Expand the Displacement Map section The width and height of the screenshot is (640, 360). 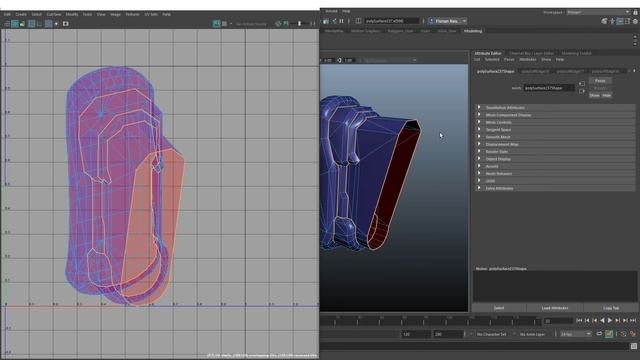pos(555,144)
